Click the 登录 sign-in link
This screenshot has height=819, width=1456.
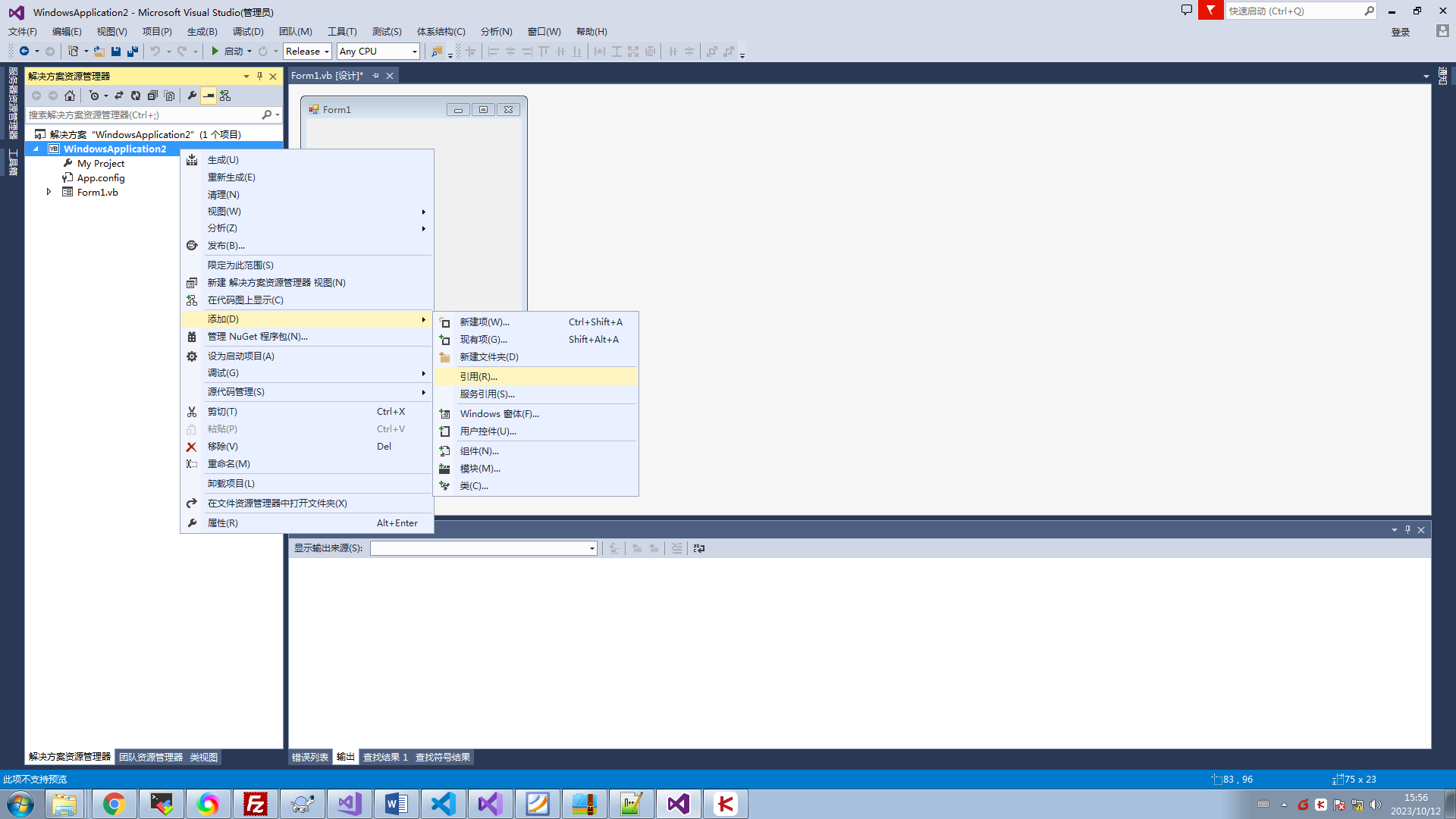point(1400,32)
